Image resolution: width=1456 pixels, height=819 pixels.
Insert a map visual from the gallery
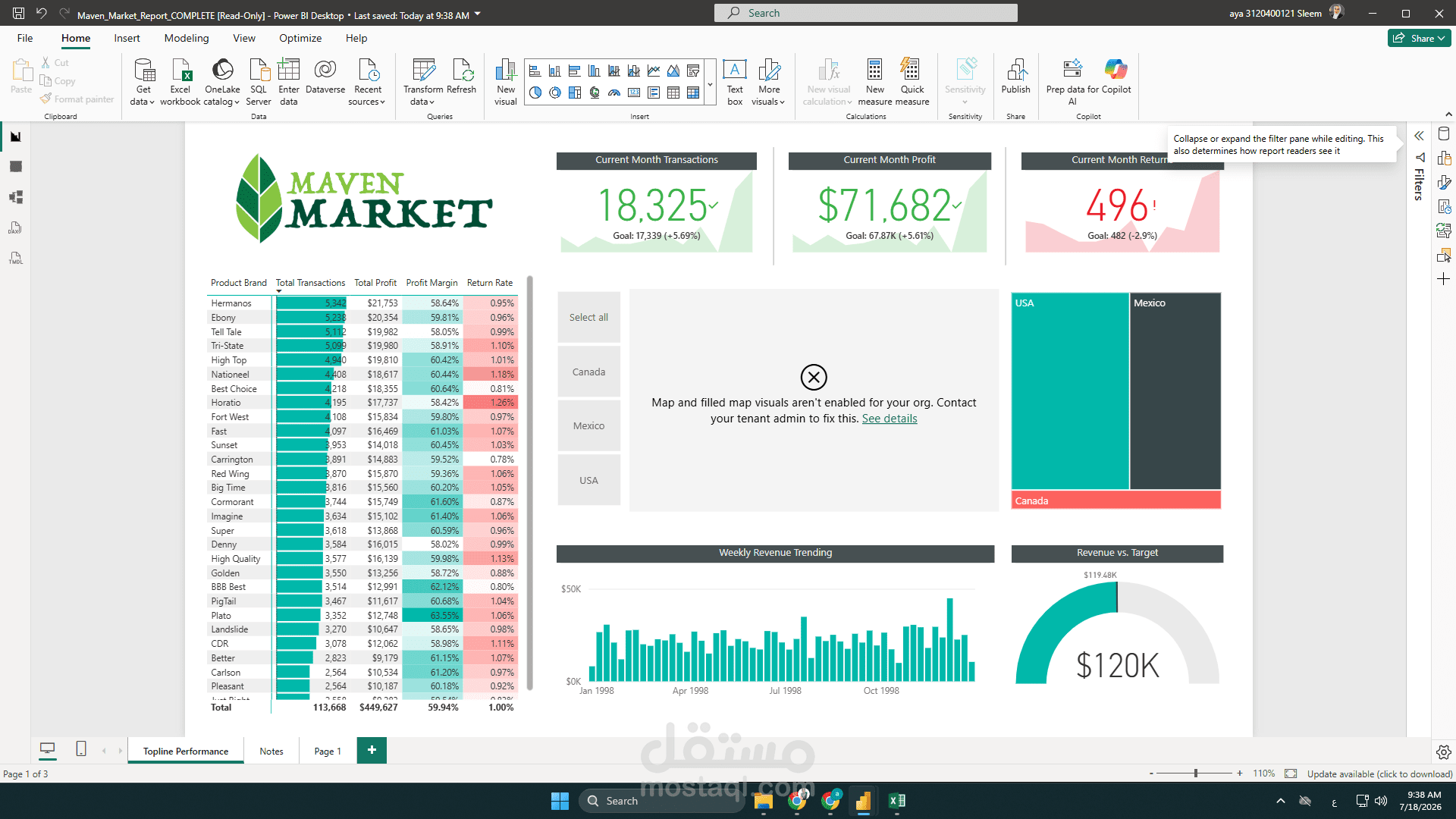coord(594,93)
